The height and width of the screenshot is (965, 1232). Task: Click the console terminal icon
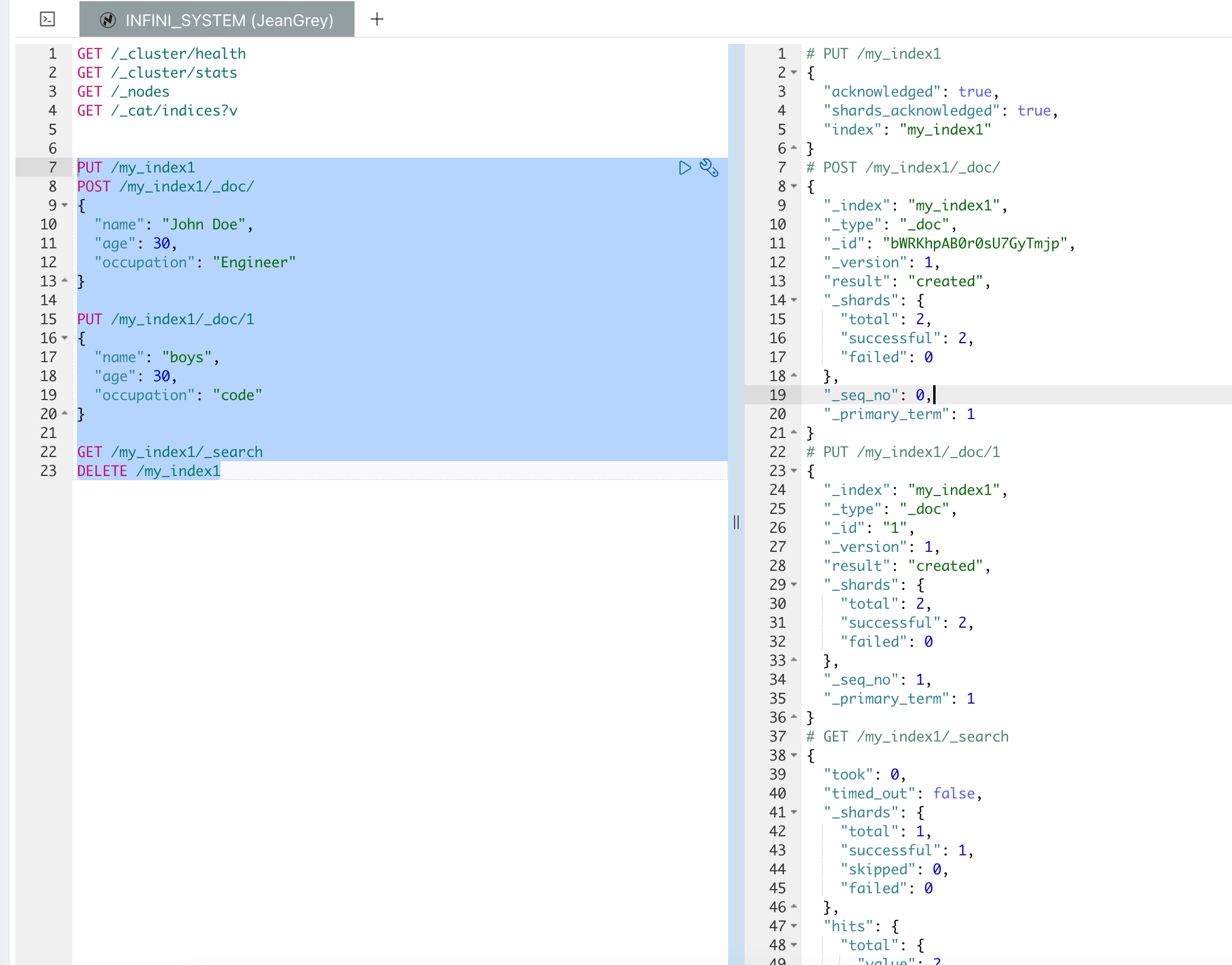[47, 20]
